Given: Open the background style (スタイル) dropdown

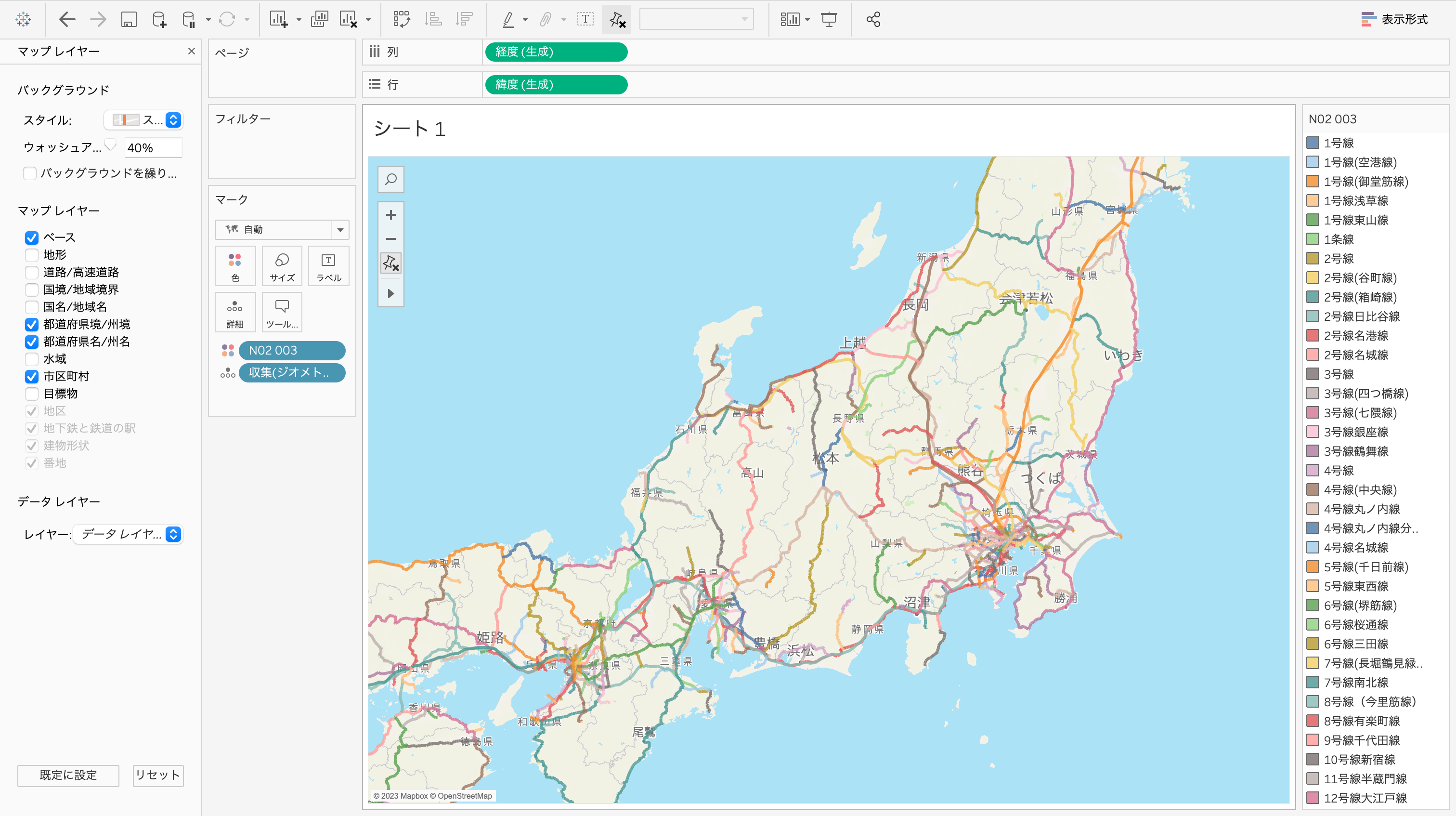Looking at the screenshot, I should 172,120.
